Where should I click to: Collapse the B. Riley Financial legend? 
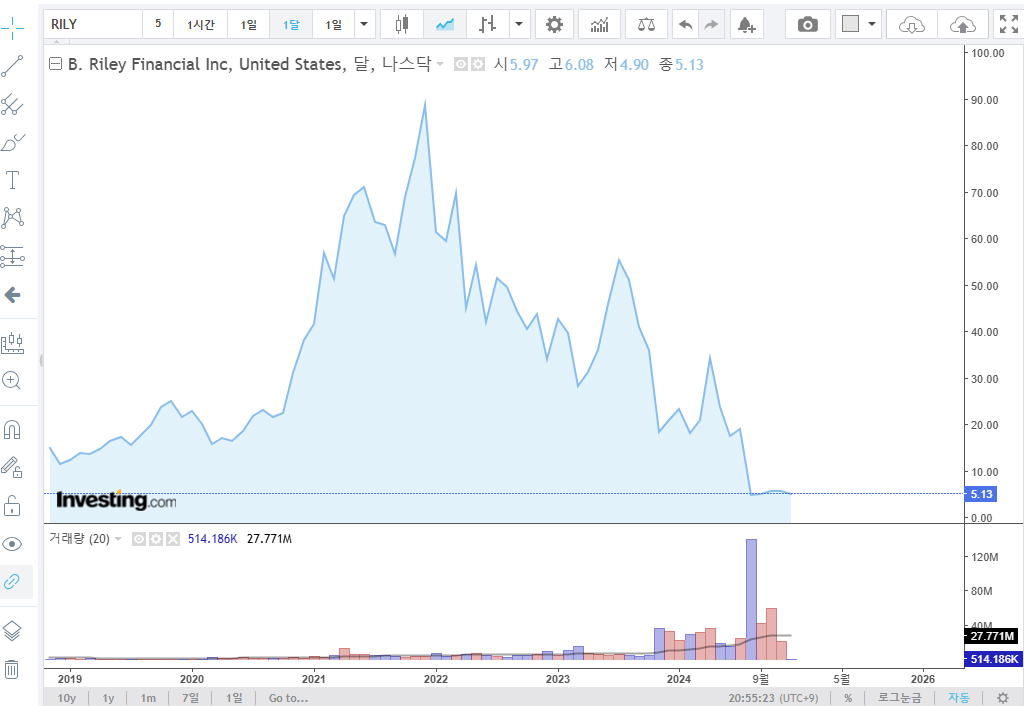point(56,64)
